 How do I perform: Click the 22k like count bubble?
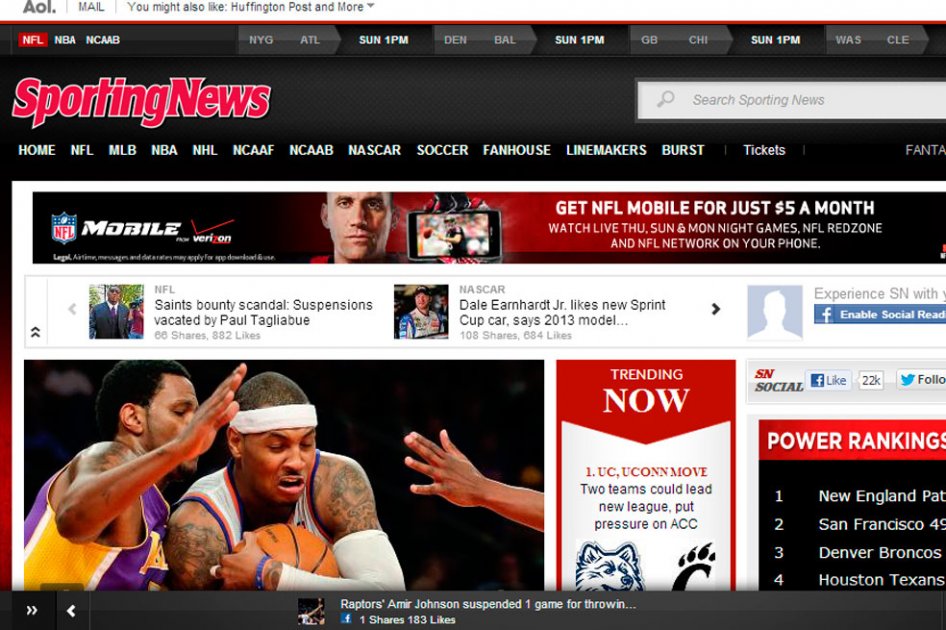pyautogui.click(x=870, y=380)
